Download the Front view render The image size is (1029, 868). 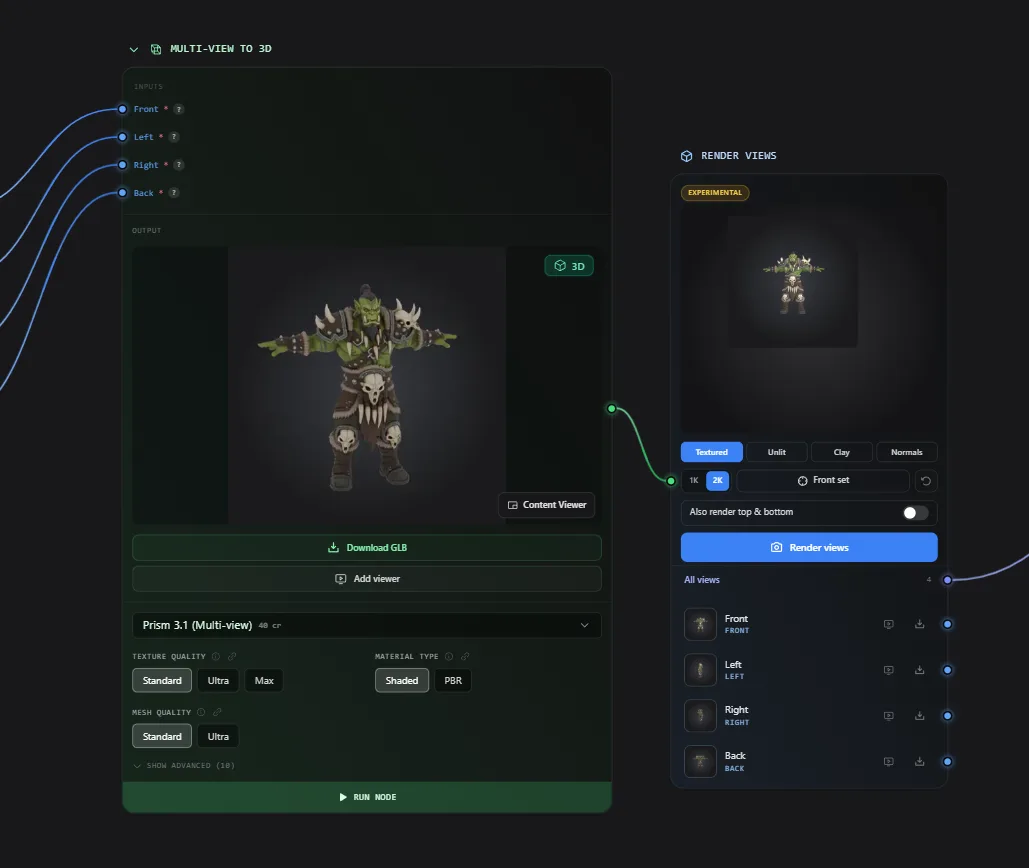pos(919,624)
